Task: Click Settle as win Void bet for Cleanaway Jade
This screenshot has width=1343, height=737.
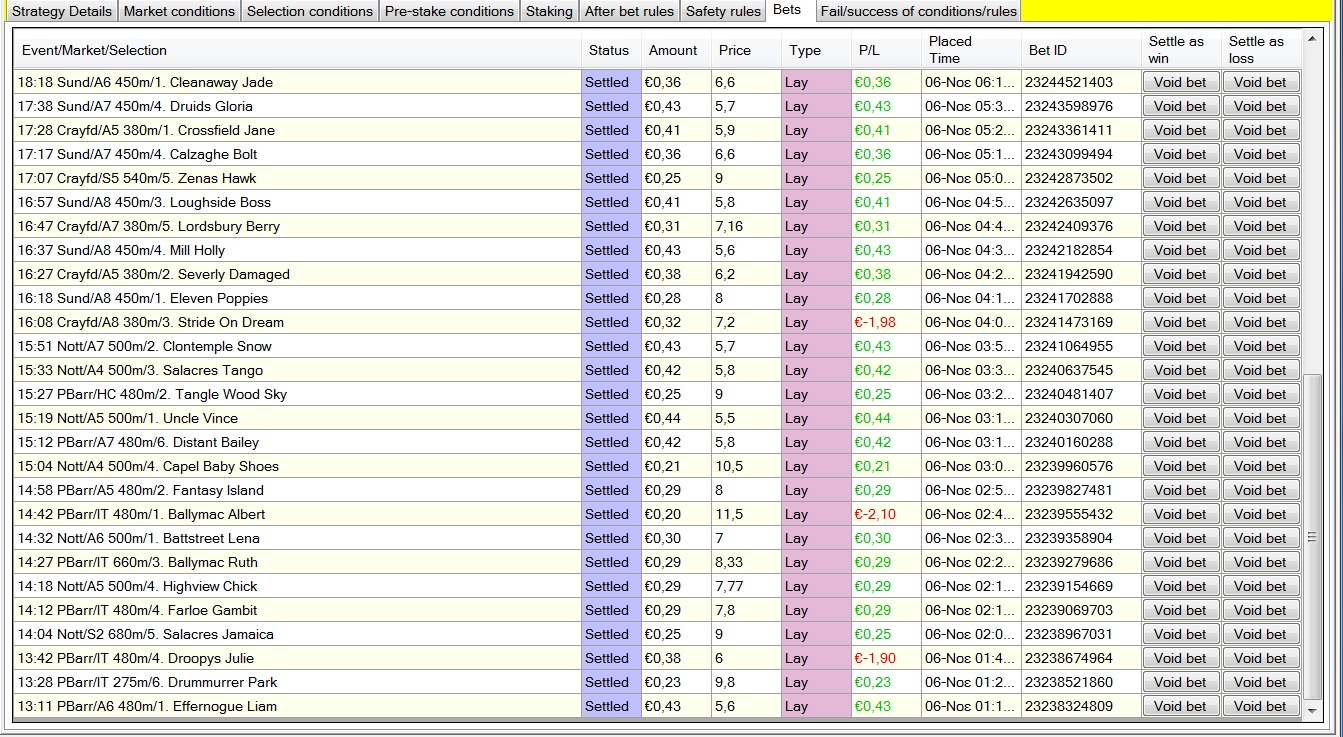Action: click(x=1180, y=82)
